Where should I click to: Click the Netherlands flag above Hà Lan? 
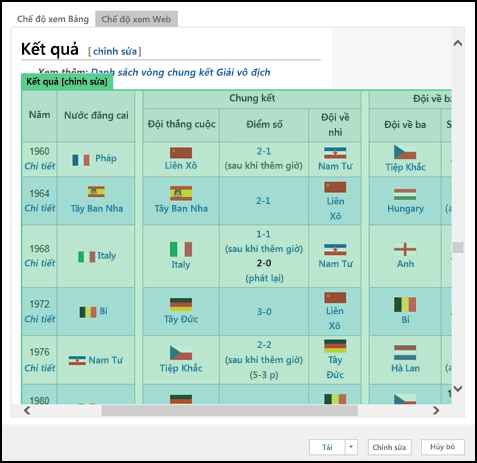[405, 353]
